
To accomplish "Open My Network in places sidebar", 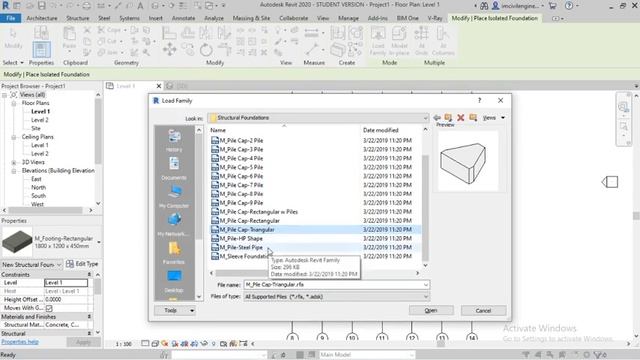I will coord(174,224).
